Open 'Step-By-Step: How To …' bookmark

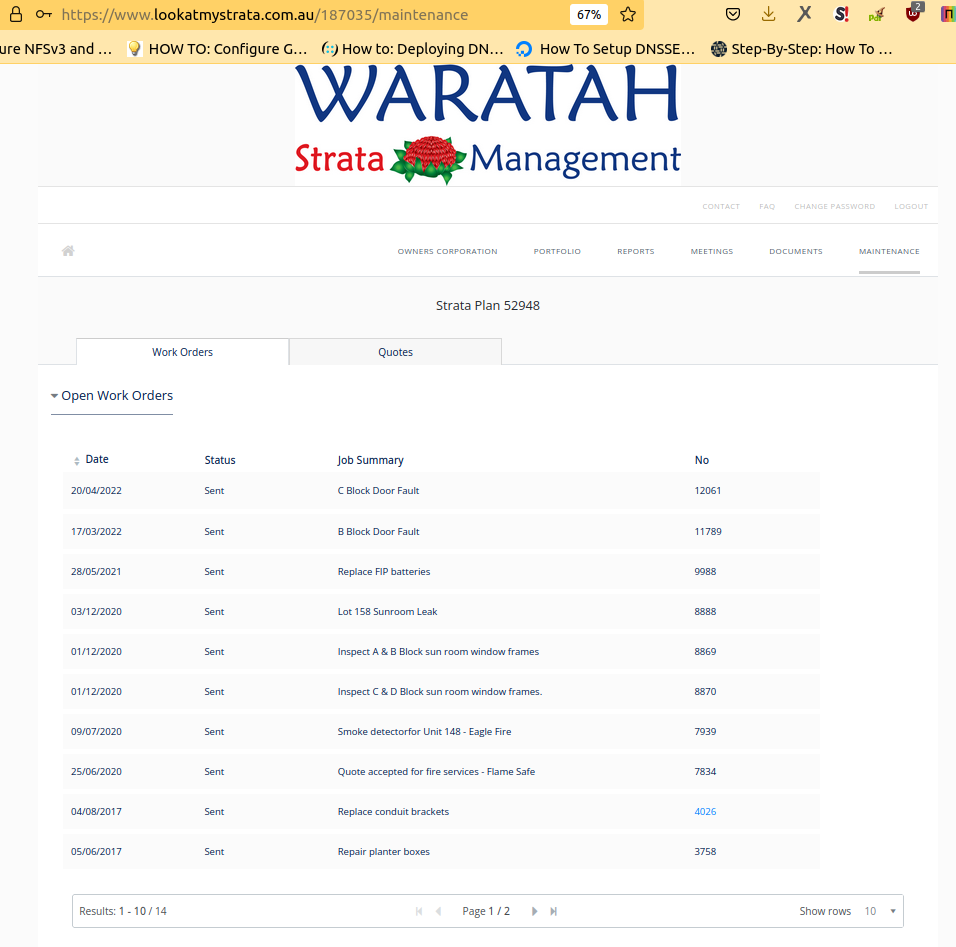click(x=801, y=49)
